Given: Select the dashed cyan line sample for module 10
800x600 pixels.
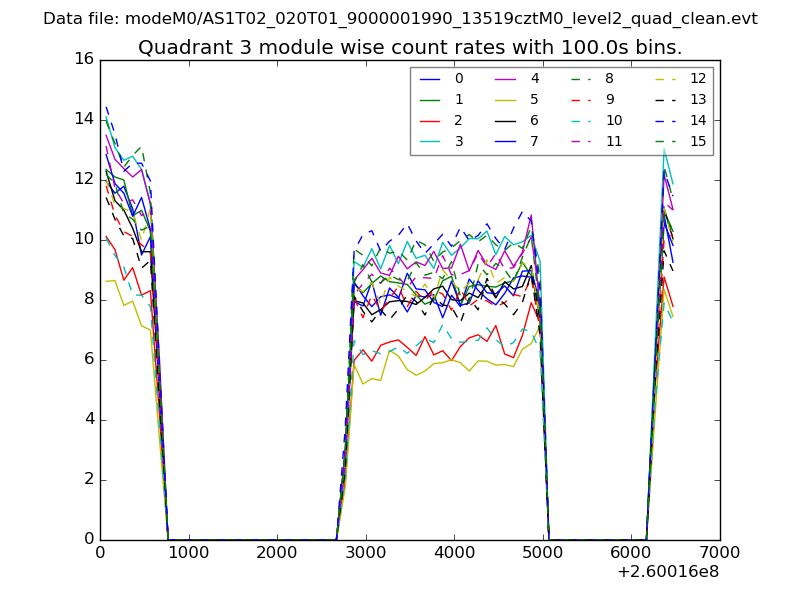Looking at the screenshot, I should point(582,121).
